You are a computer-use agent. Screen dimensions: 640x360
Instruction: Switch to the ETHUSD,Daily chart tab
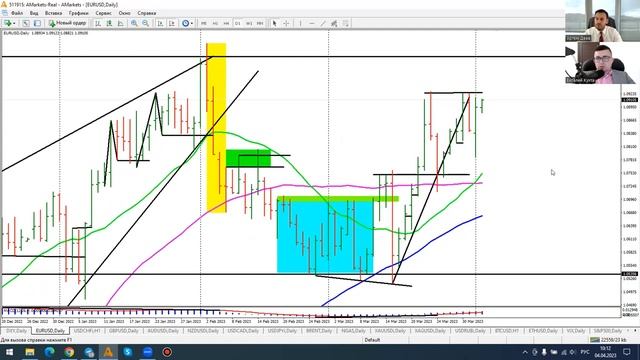(543, 331)
